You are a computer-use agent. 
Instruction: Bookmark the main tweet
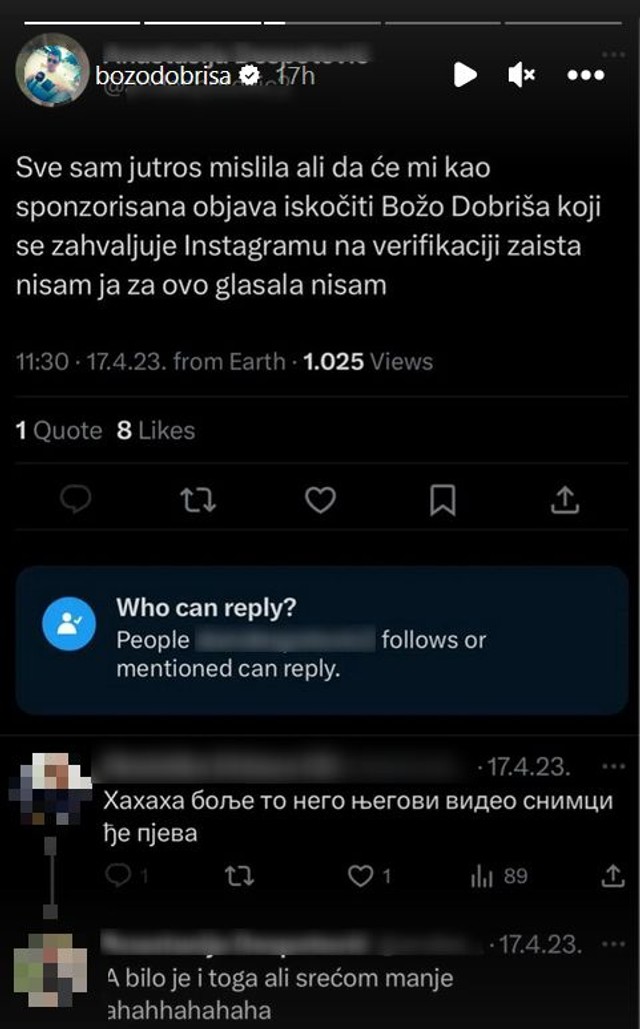[444, 497]
